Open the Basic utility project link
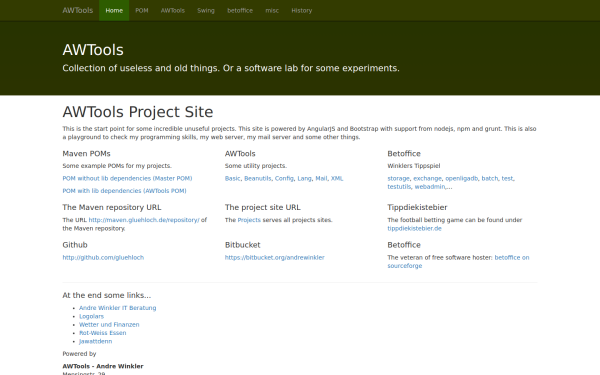The height and width of the screenshot is (375, 600). (233, 178)
